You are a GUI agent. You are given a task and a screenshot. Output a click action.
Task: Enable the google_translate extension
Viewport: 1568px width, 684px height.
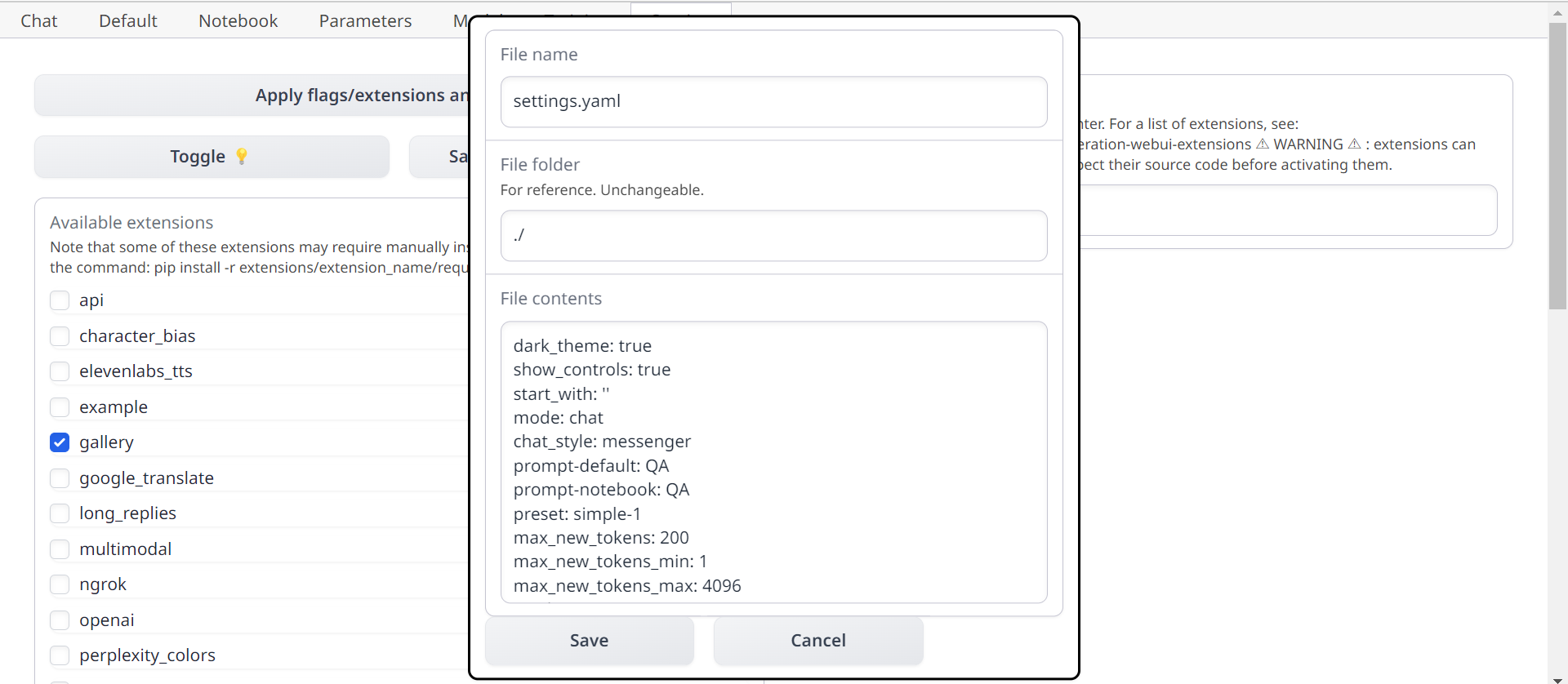(x=60, y=478)
